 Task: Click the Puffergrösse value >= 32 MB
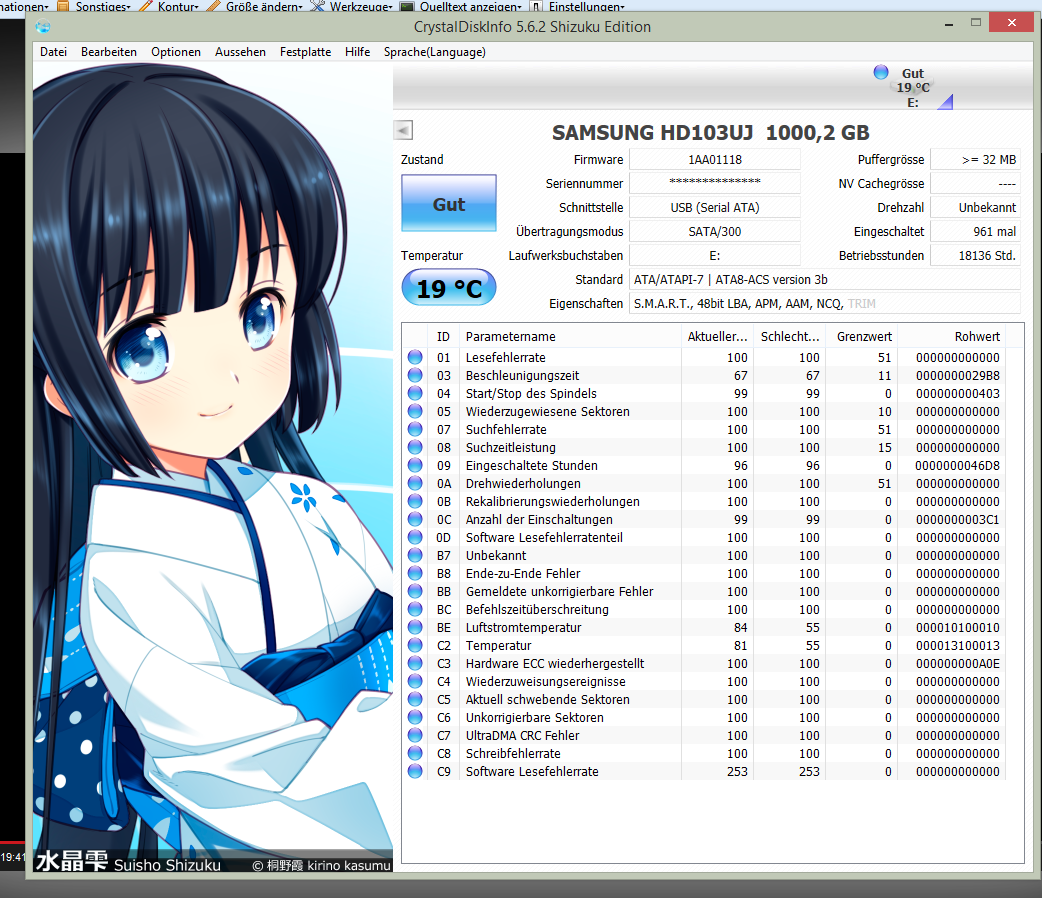click(x=975, y=160)
